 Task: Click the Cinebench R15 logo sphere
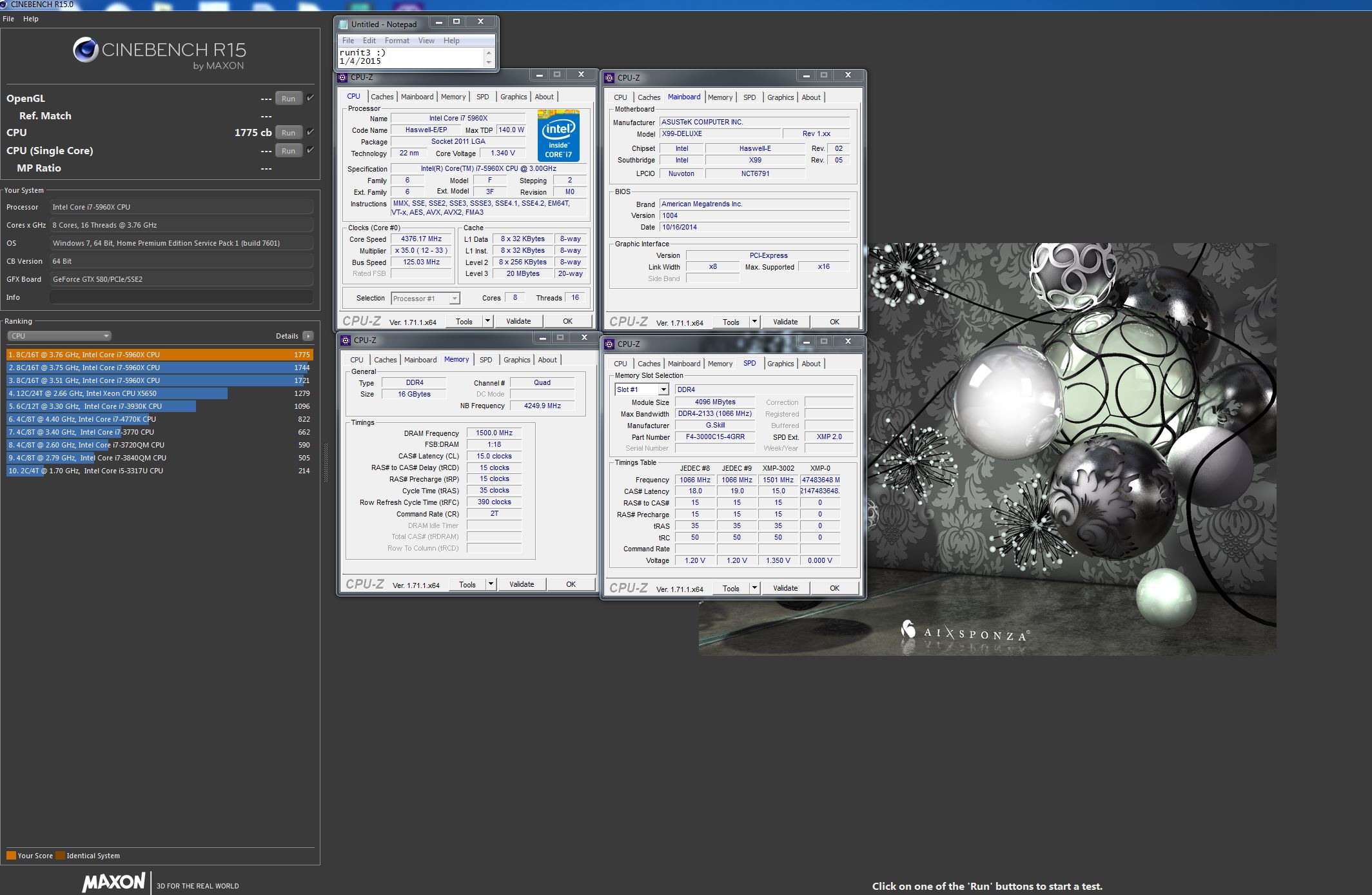(85, 50)
